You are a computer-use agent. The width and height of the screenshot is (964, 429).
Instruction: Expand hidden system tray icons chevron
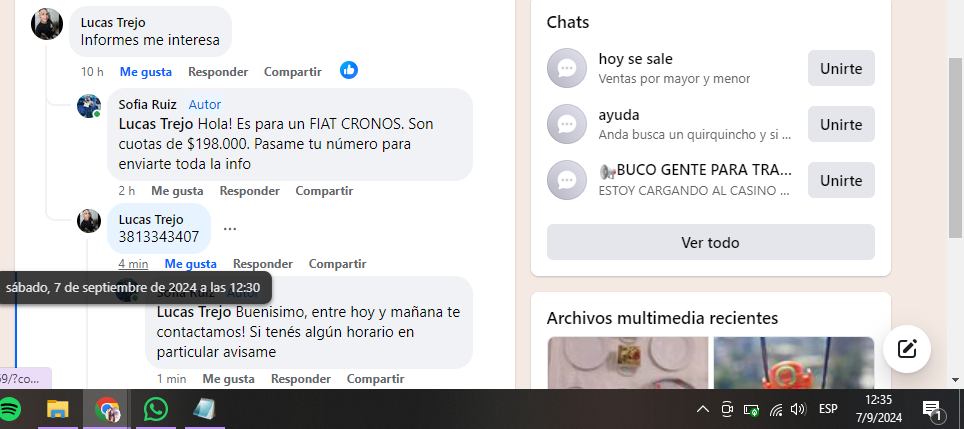(703, 409)
